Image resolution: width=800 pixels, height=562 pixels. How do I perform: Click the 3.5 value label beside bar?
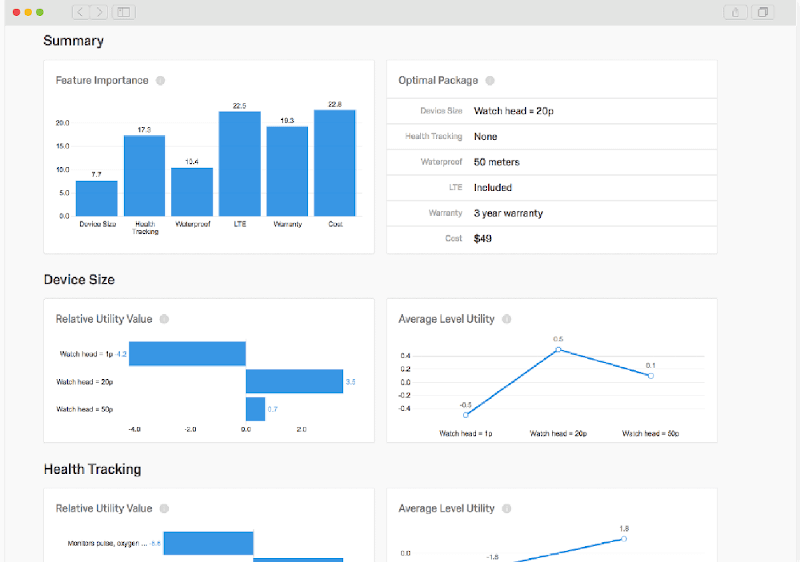tap(351, 382)
